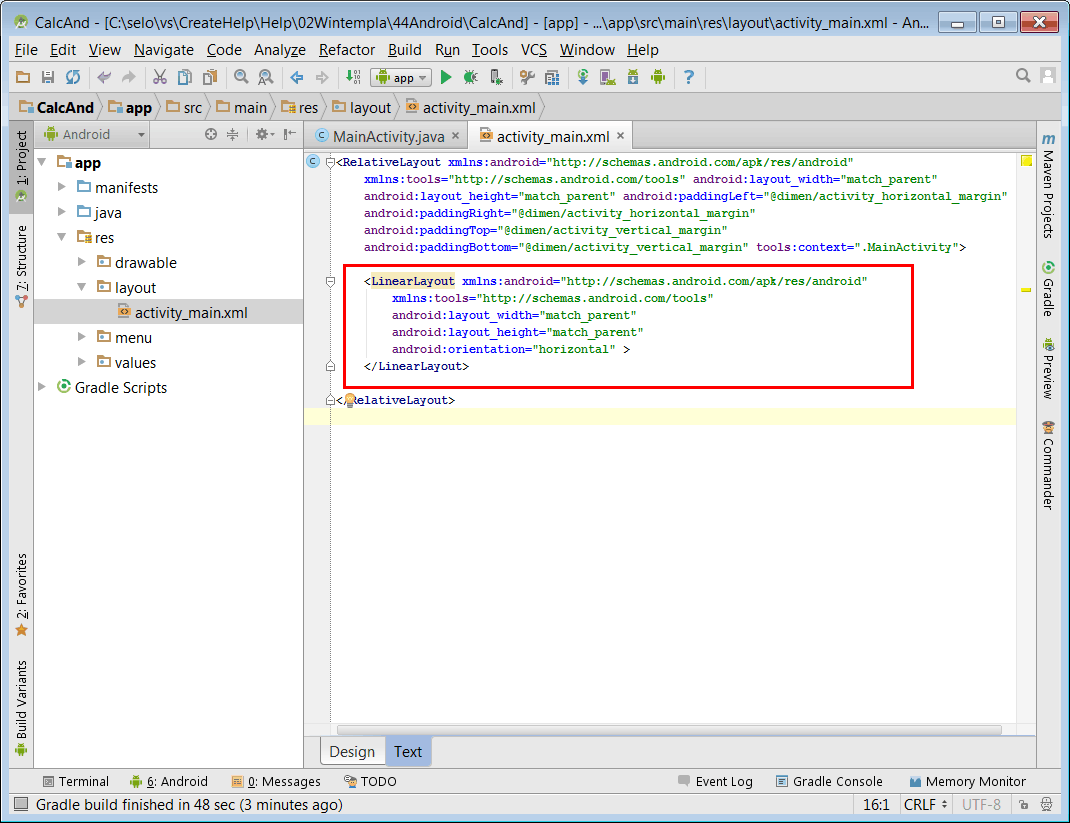
Task: Open the Refactor menu
Action: 347,50
